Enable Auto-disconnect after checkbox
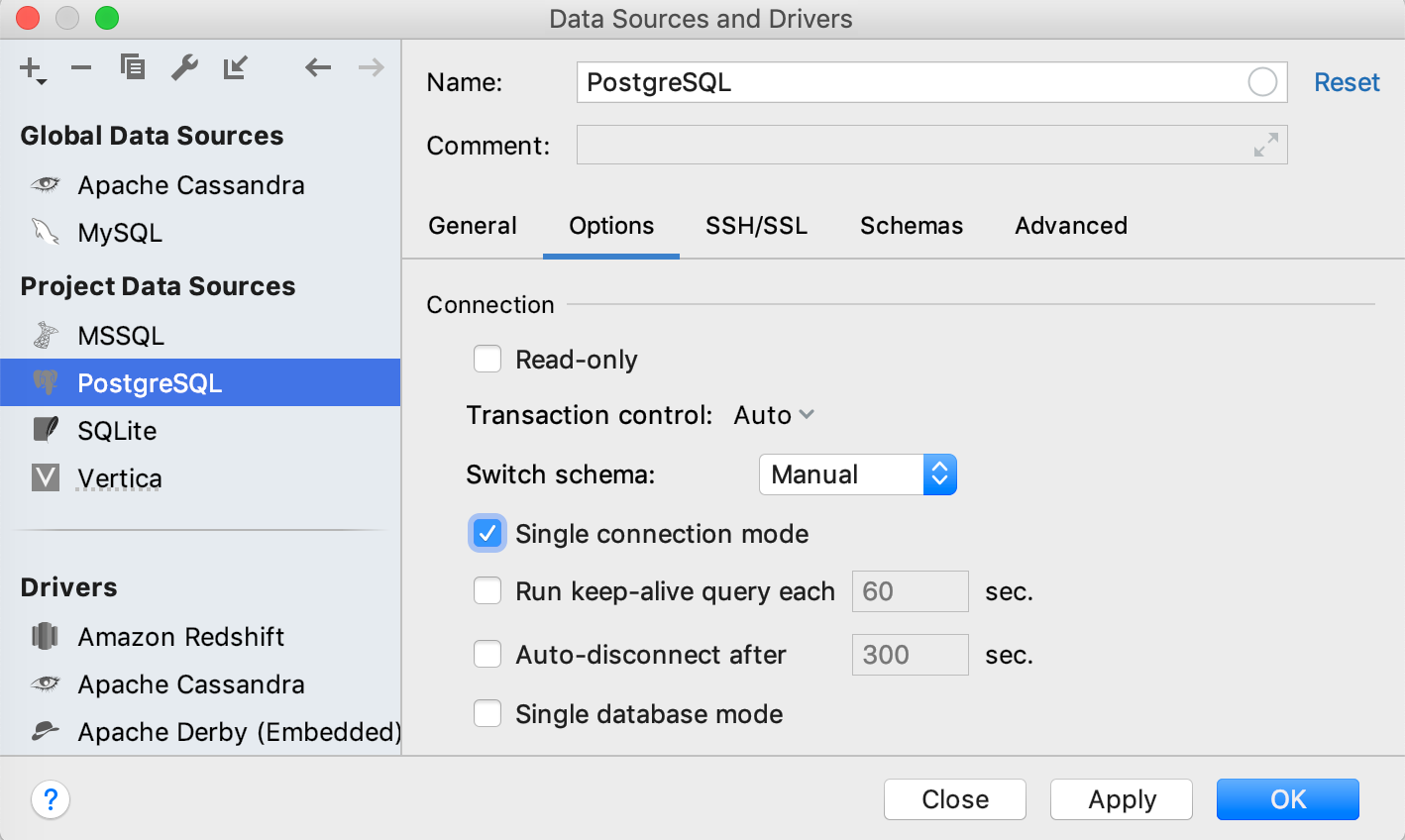 [x=487, y=655]
